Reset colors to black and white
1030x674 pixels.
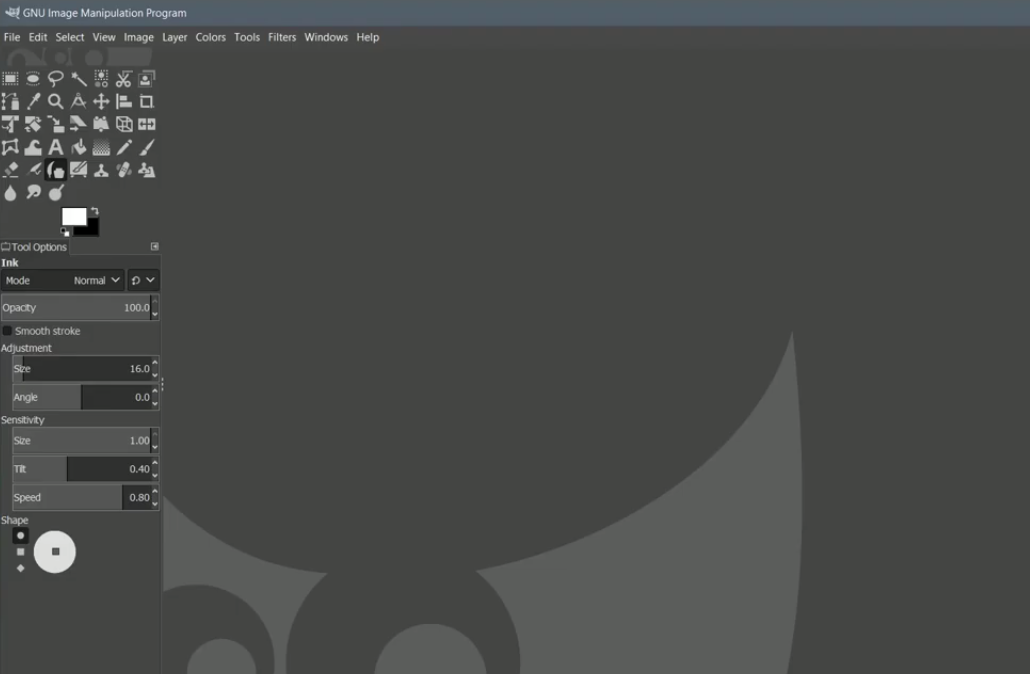[64, 230]
